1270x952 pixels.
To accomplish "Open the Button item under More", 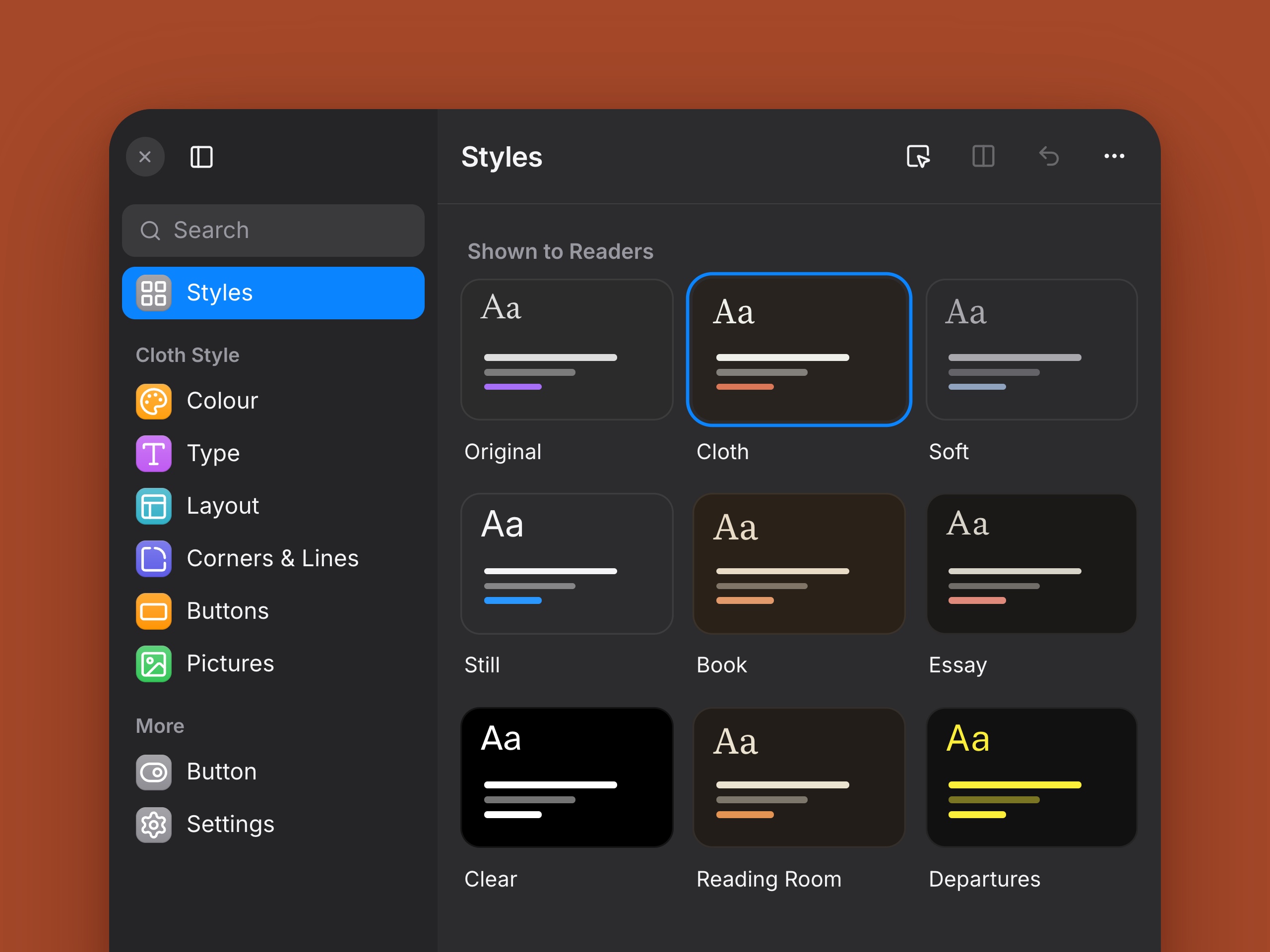I will point(273,772).
